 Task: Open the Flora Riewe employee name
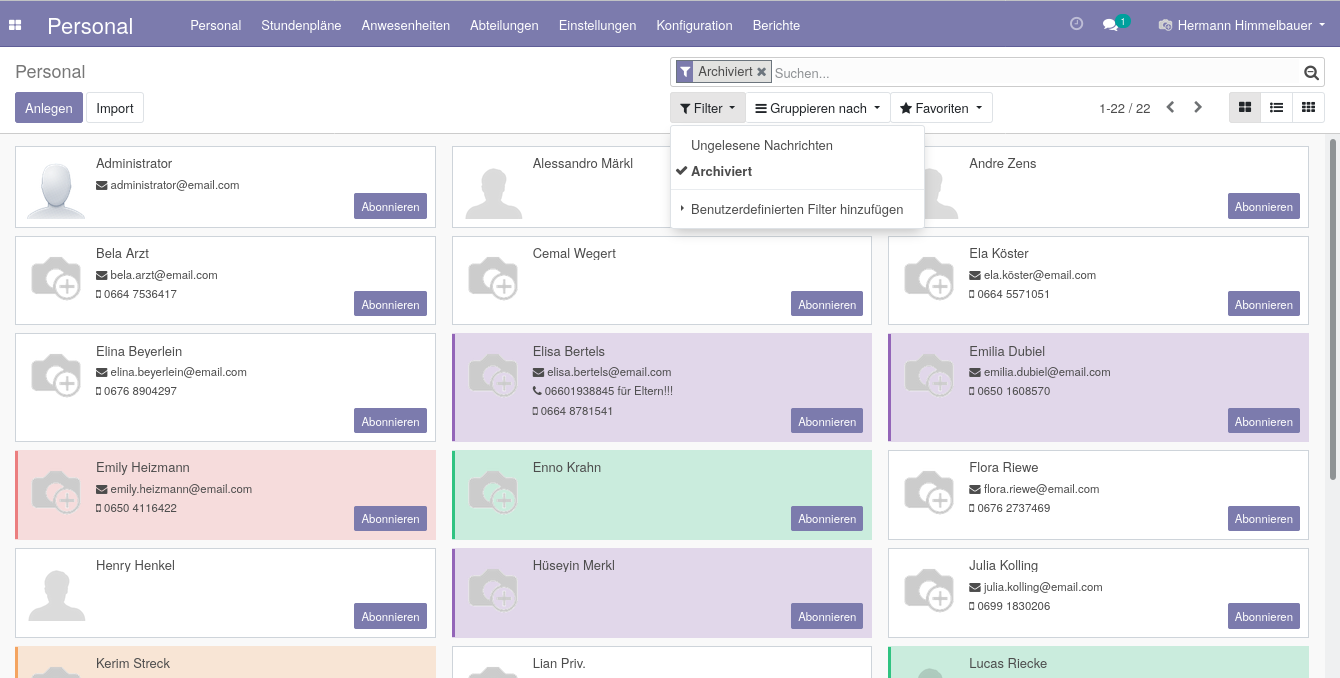coord(1004,467)
